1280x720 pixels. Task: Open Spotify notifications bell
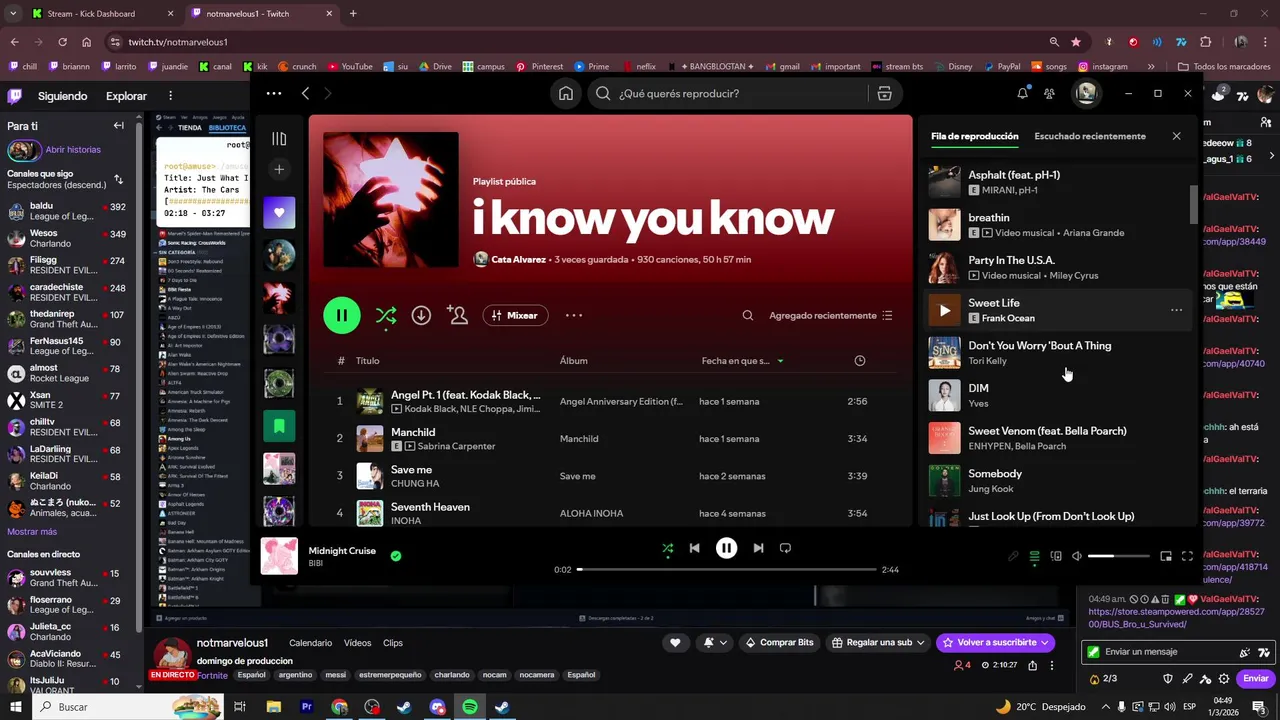(x=1022, y=93)
